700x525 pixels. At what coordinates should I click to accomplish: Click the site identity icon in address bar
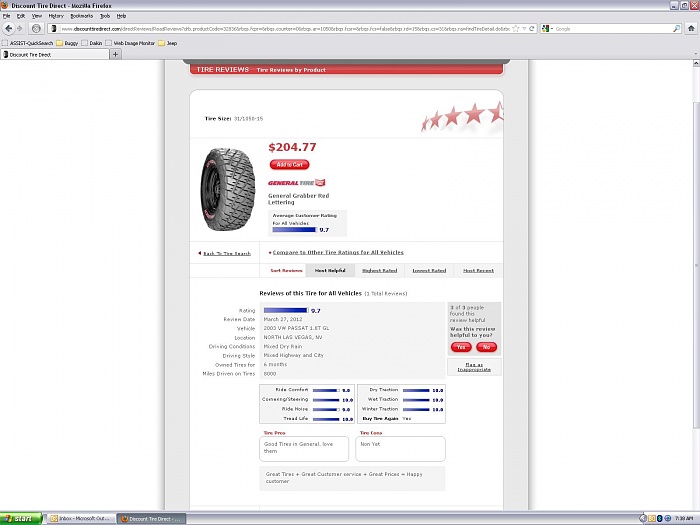(x=54, y=29)
